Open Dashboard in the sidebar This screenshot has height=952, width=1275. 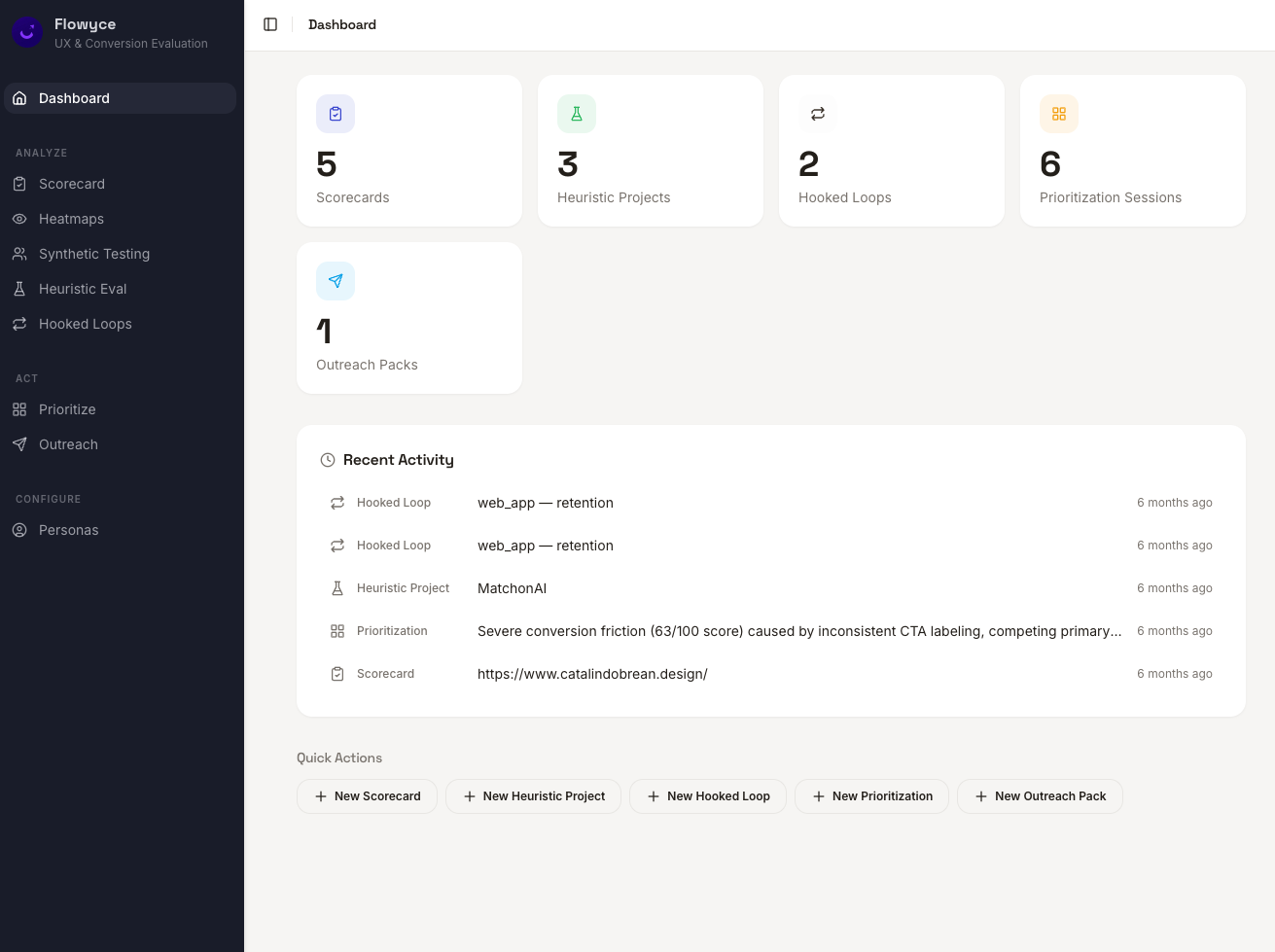121,98
